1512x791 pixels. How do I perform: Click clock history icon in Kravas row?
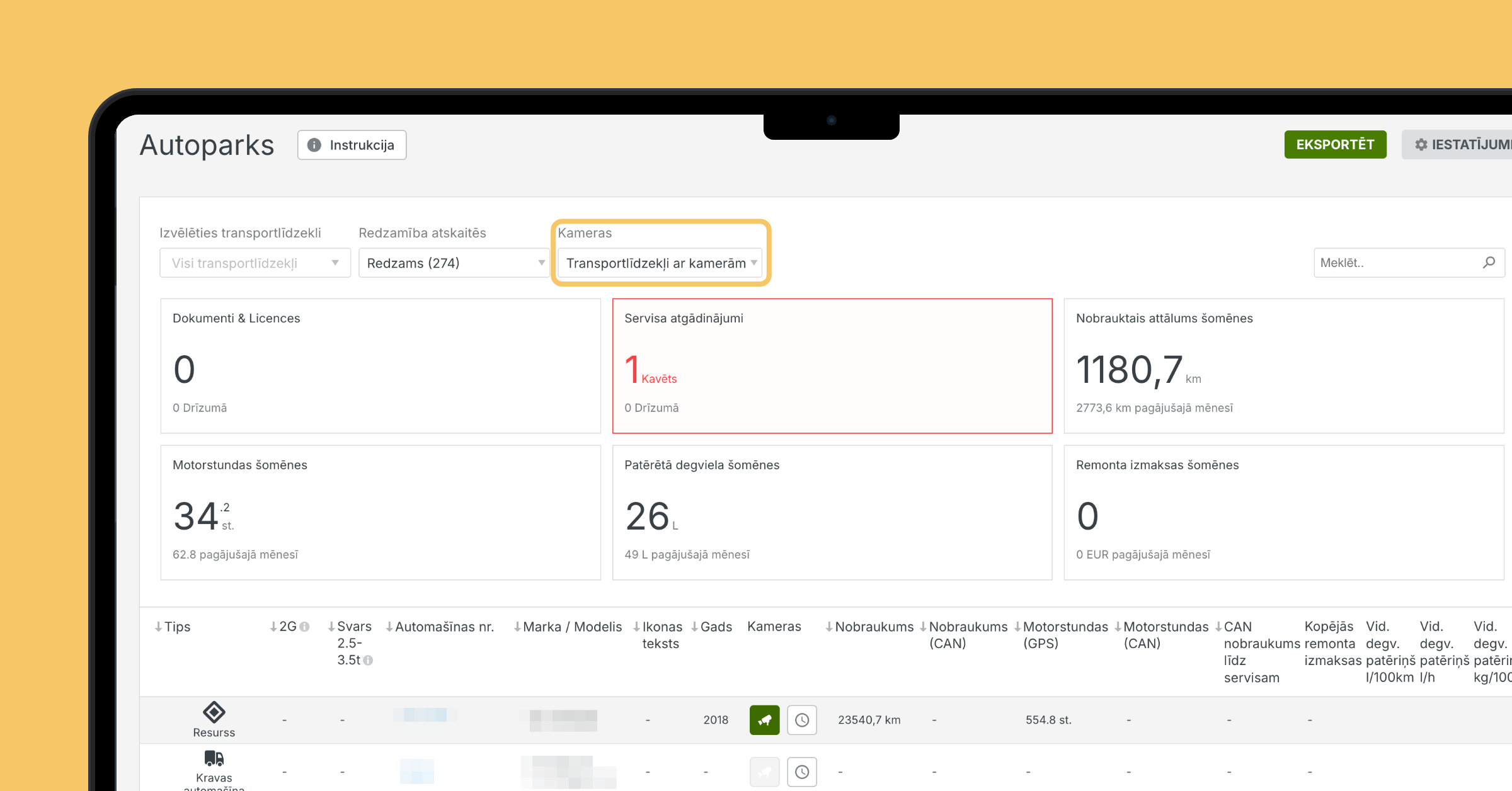(x=802, y=771)
